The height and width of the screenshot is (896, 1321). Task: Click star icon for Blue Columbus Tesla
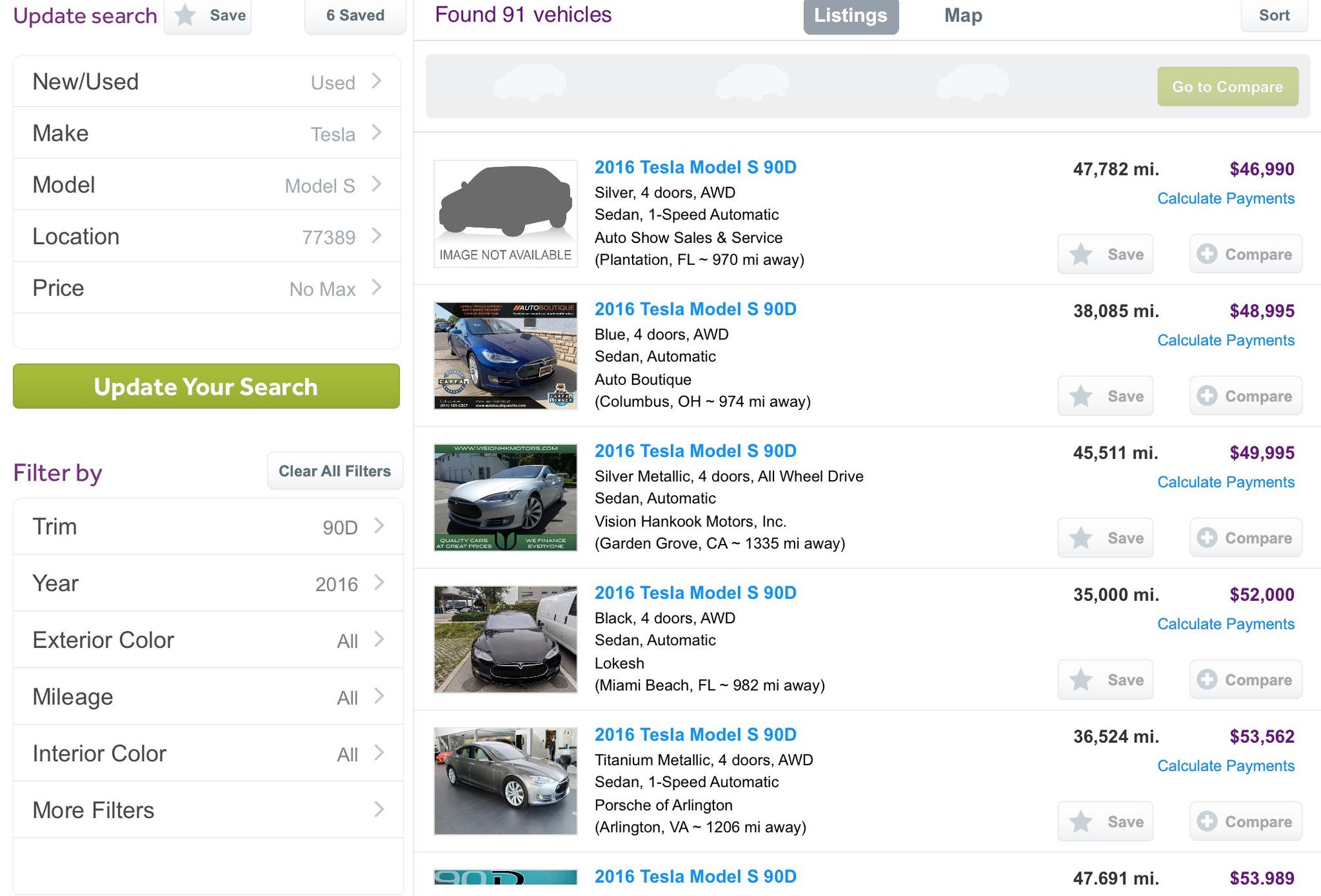click(1081, 396)
